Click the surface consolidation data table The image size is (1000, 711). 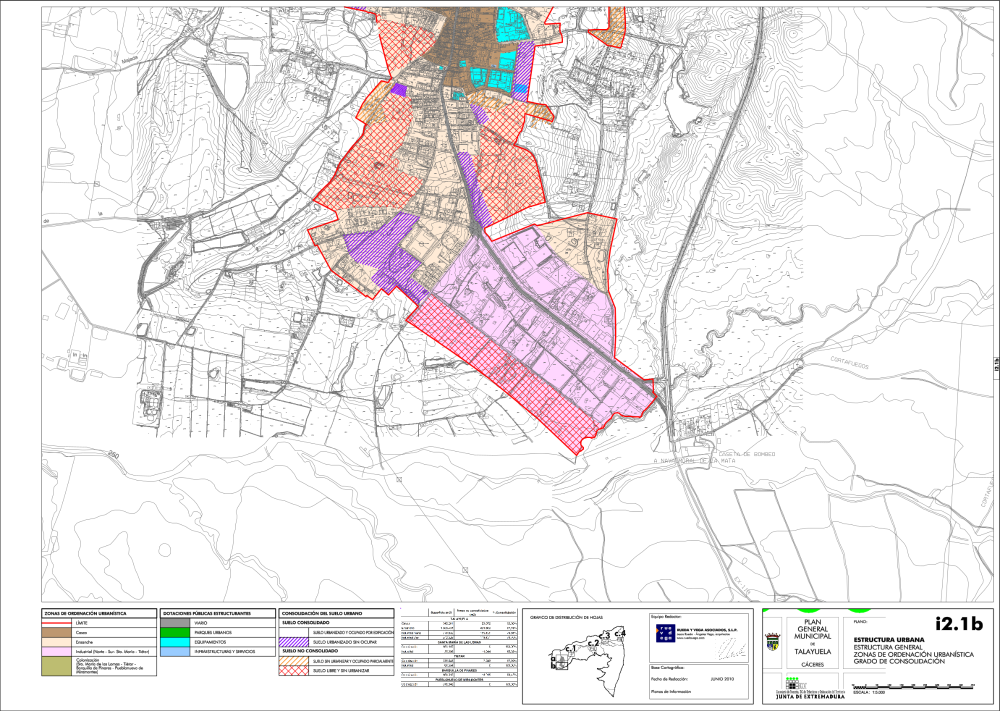point(459,649)
